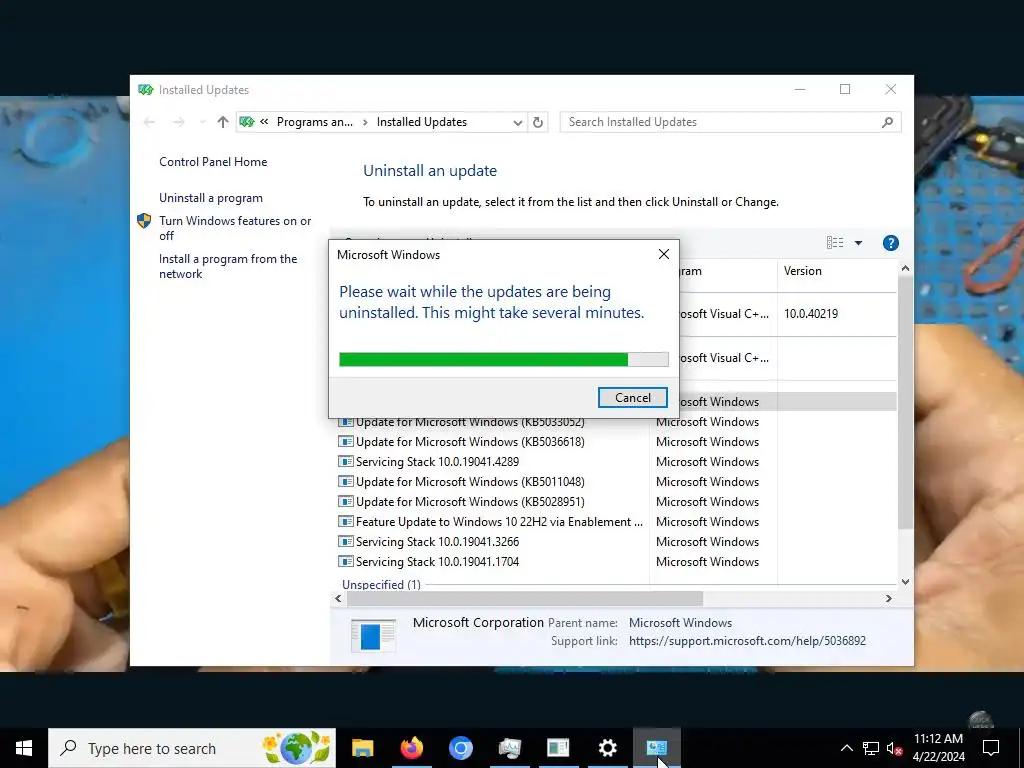Show hidden system tray icons

coord(846,748)
